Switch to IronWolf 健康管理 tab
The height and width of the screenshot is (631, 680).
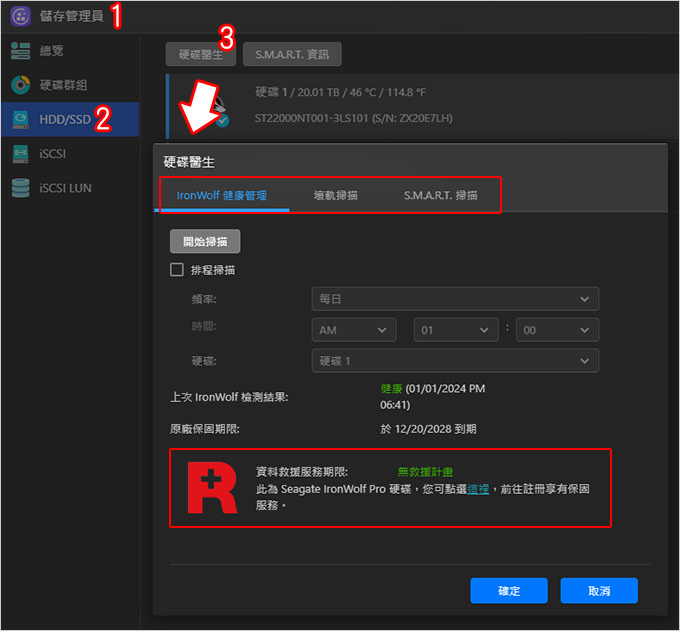(222, 195)
